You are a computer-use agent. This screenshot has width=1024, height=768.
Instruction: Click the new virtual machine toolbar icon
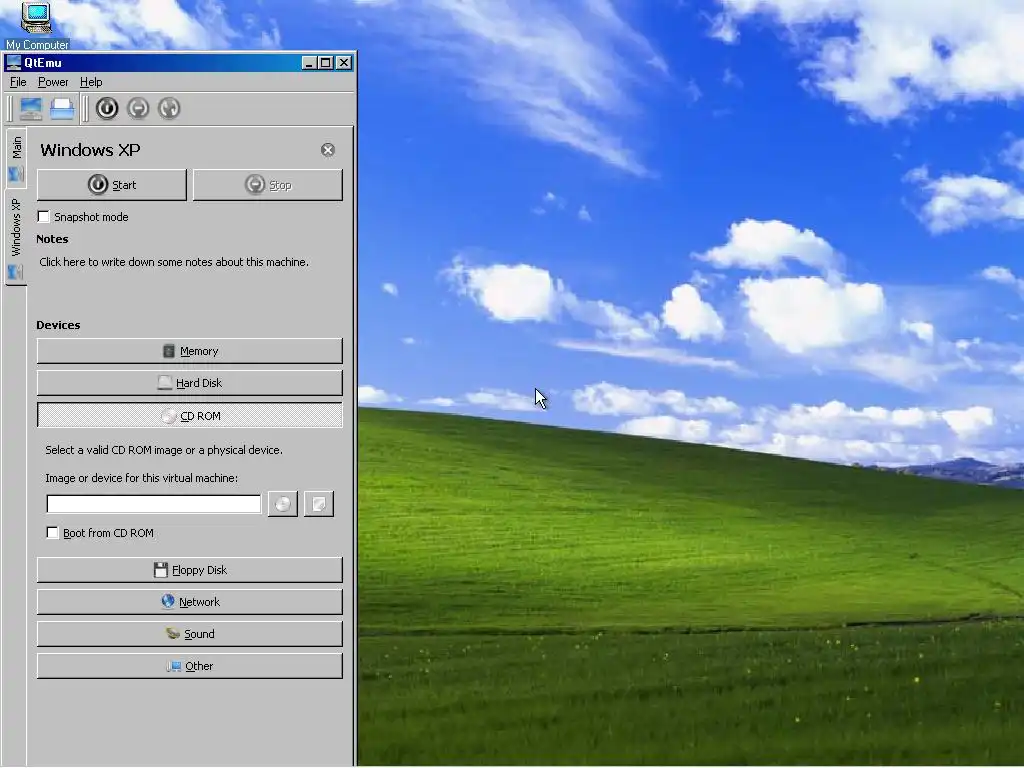click(x=31, y=108)
